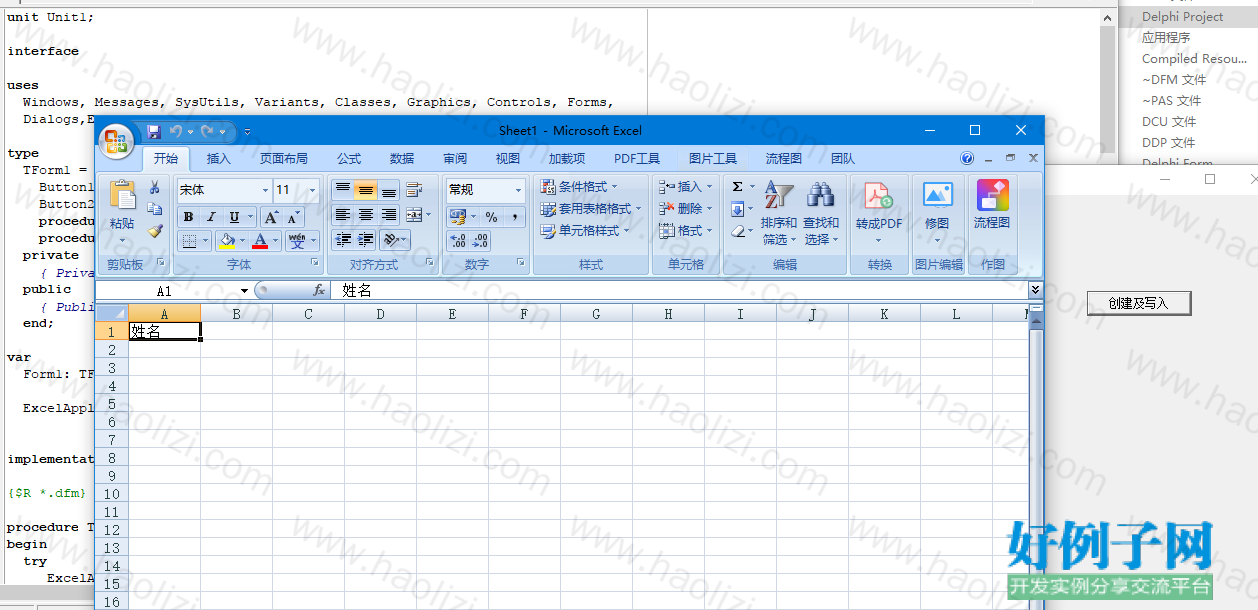Apply cell borders icon

point(189,241)
